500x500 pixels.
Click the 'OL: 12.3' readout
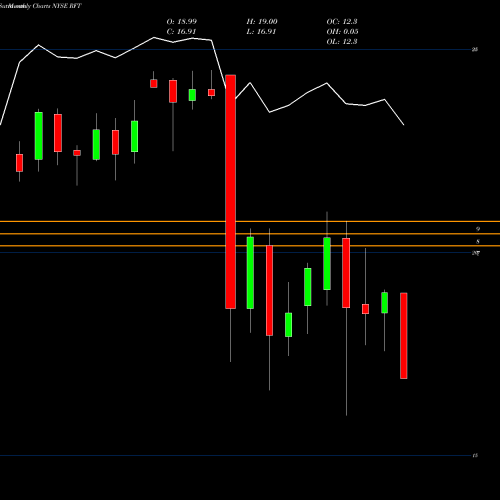pyautogui.click(x=342, y=42)
